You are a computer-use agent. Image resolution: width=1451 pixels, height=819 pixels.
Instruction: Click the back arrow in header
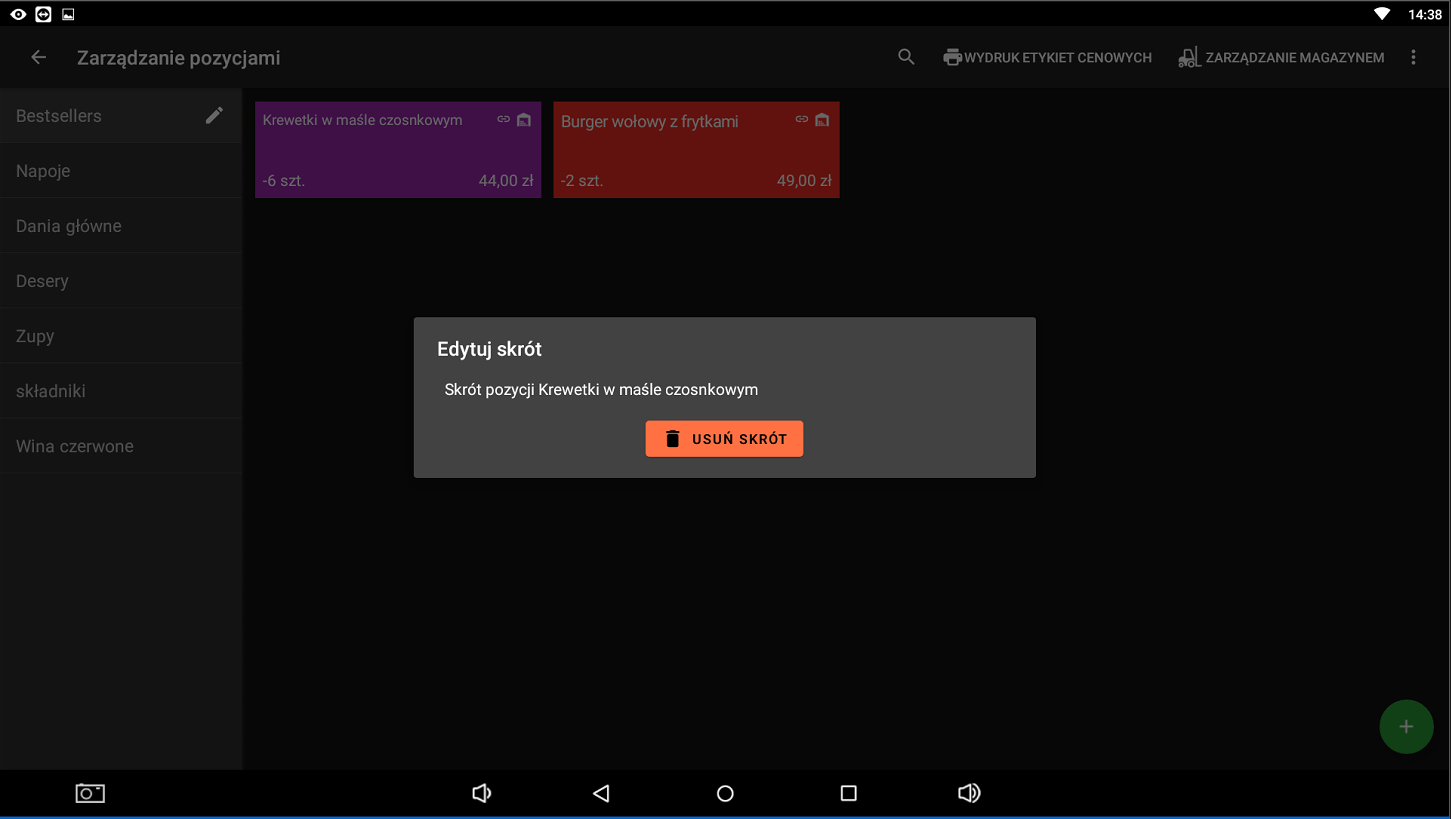tap(39, 57)
